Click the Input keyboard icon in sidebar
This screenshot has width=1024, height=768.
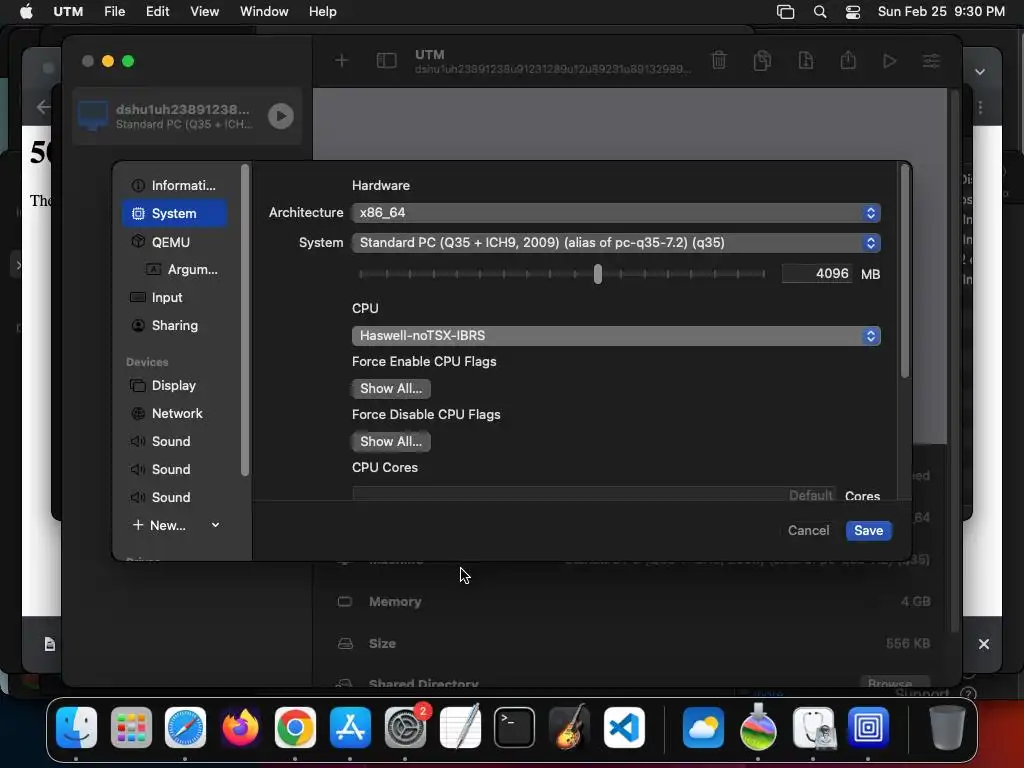coord(138,297)
